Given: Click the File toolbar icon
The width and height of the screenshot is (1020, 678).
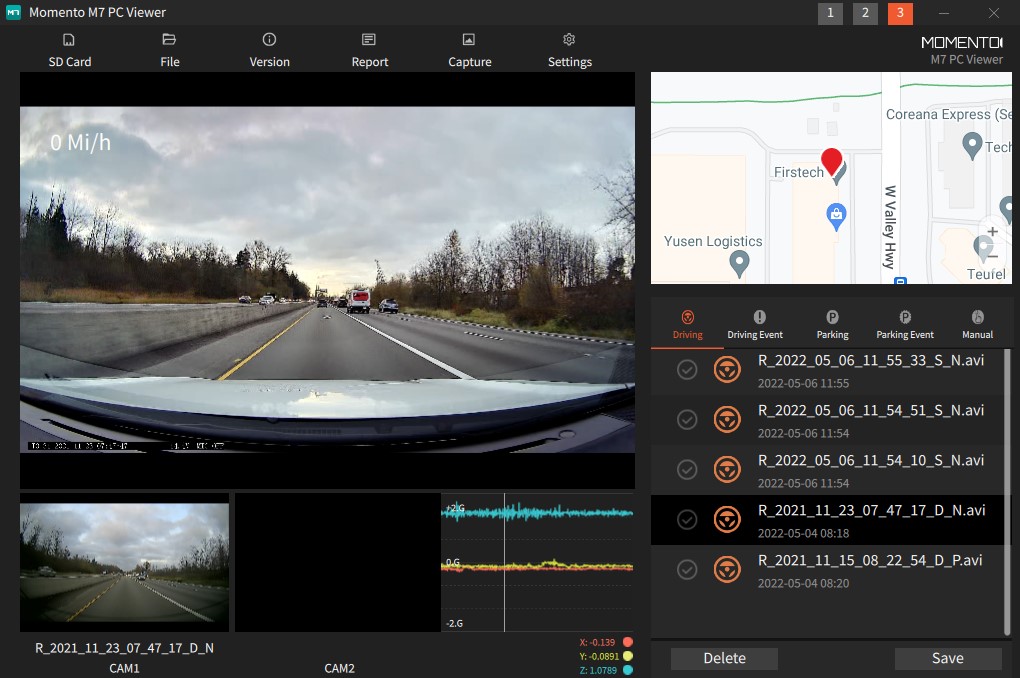Looking at the screenshot, I should (169, 42).
